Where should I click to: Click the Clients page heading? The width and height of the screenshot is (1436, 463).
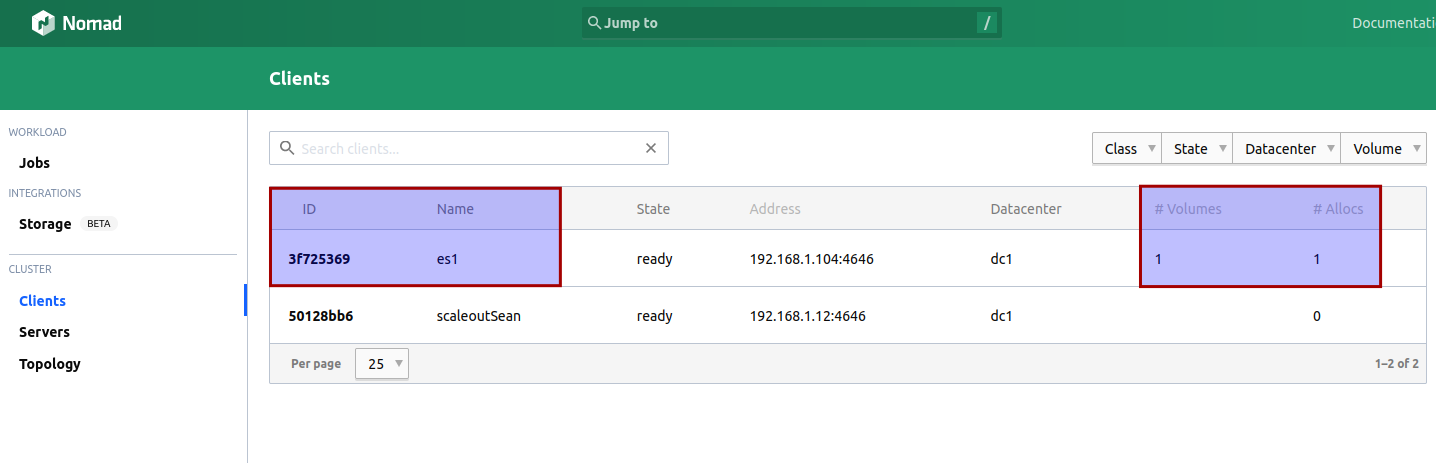click(x=299, y=78)
